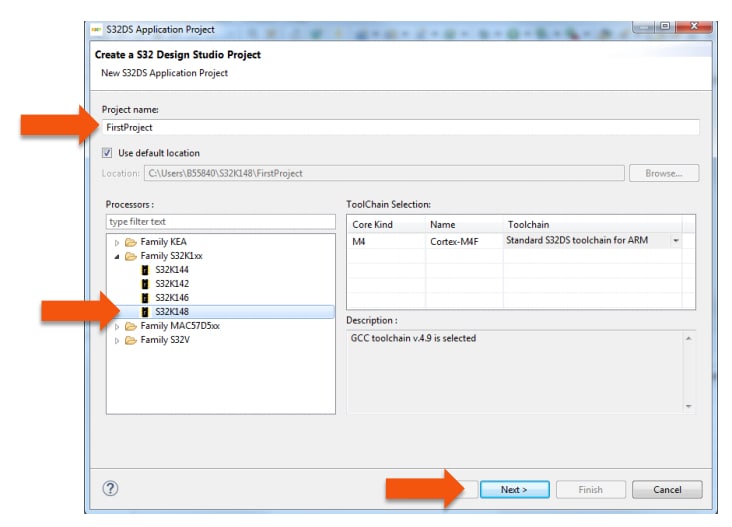The image size is (732, 527).
Task: Click the S32K146 processor chip icon
Action: tap(146, 298)
